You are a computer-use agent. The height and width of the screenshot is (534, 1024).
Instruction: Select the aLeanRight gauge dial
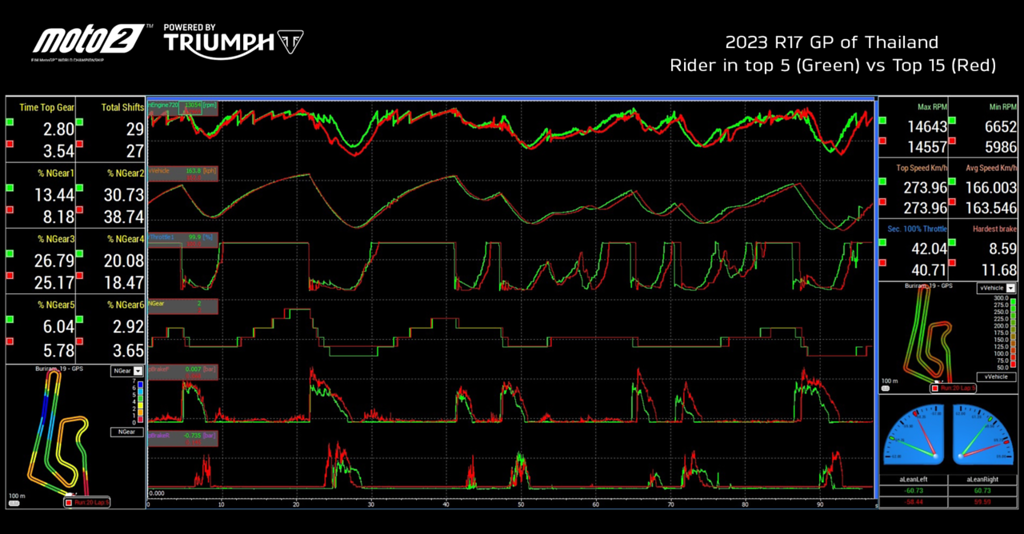(982, 435)
